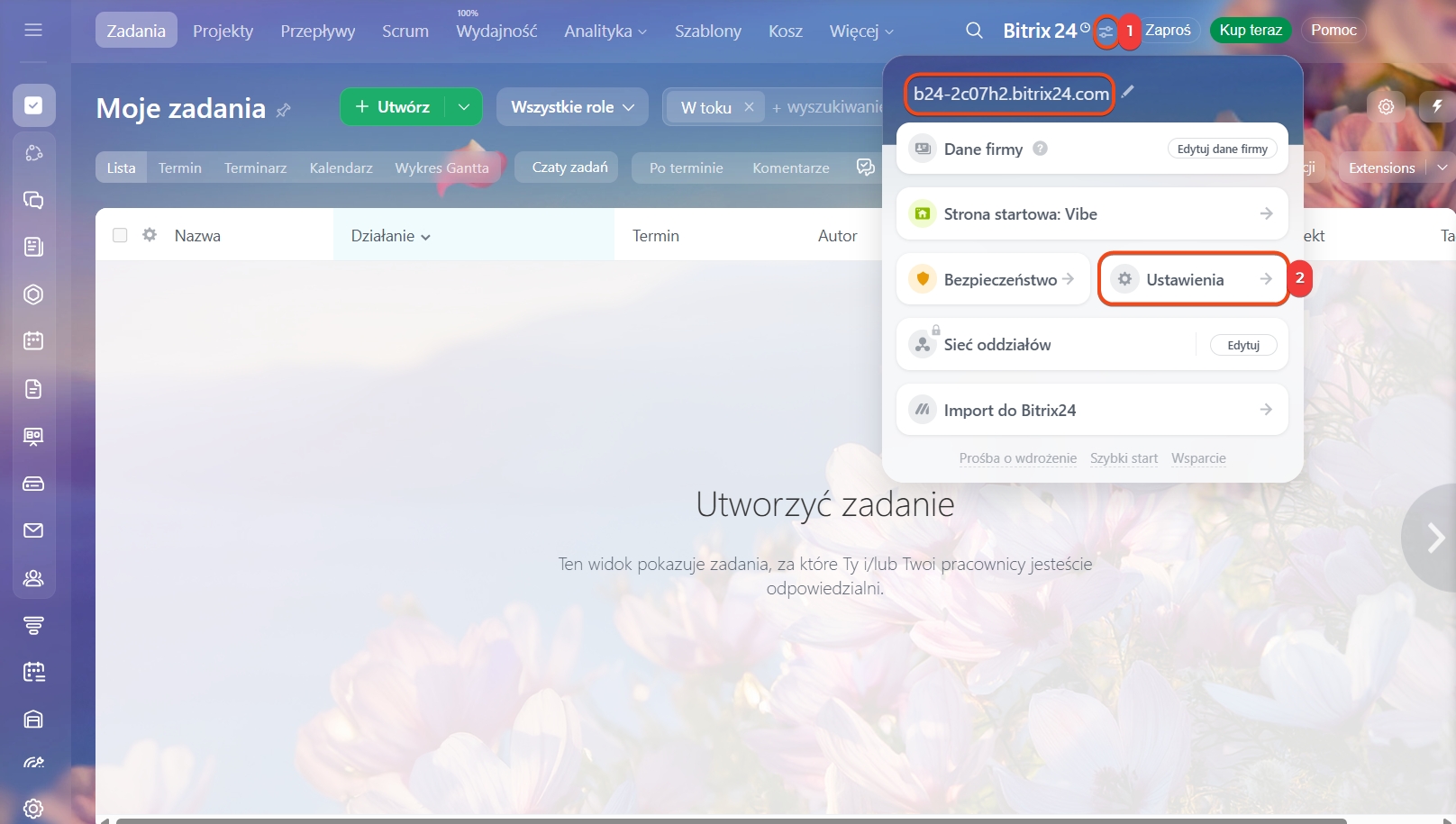
Task: Click the Prośba o wdrożenie link
Action: tap(1018, 458)
